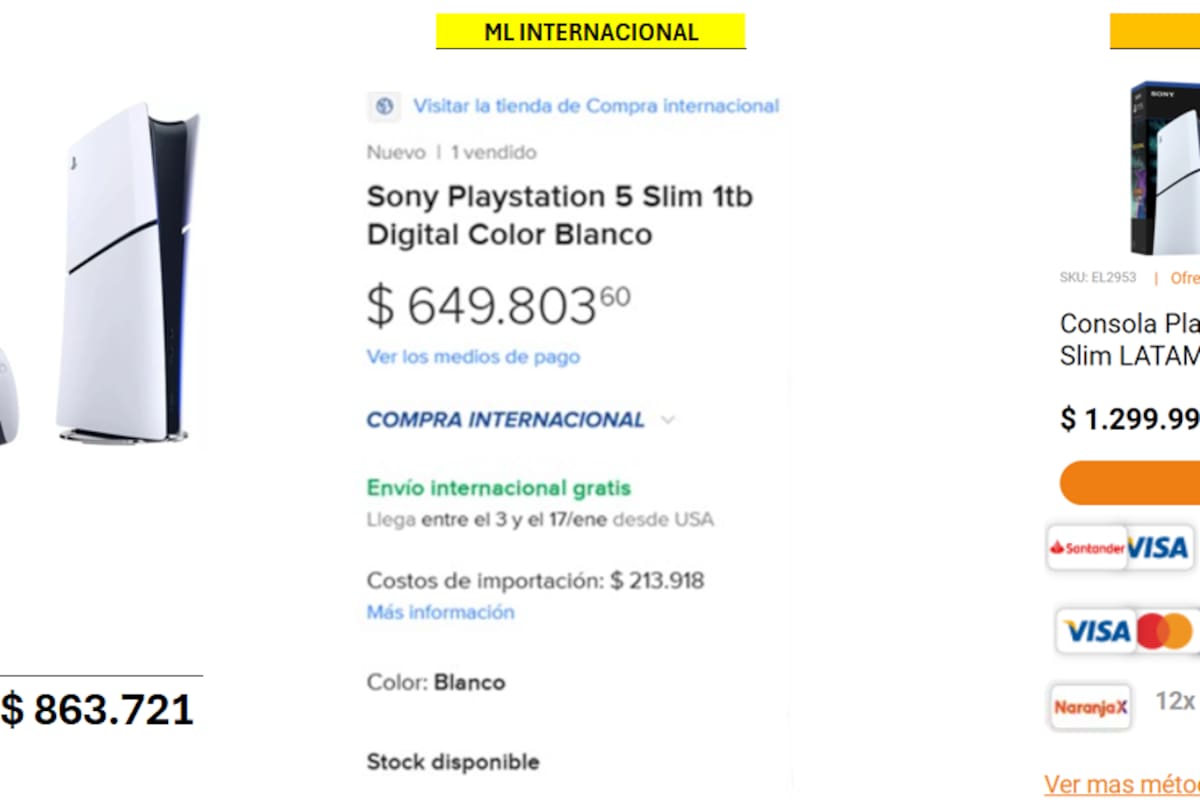This screenshot has width=1200, height=800.
Task: Open Ver mas métodos link
Action: click(1122, 784)
